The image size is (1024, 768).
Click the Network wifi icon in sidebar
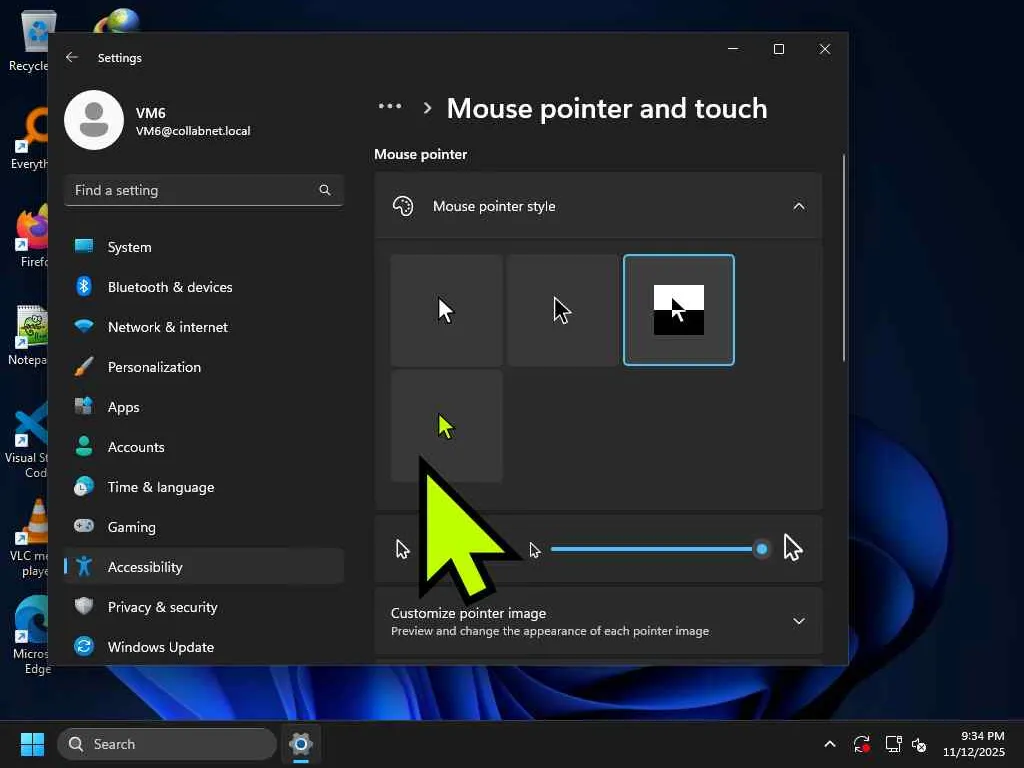click(84, 326)
